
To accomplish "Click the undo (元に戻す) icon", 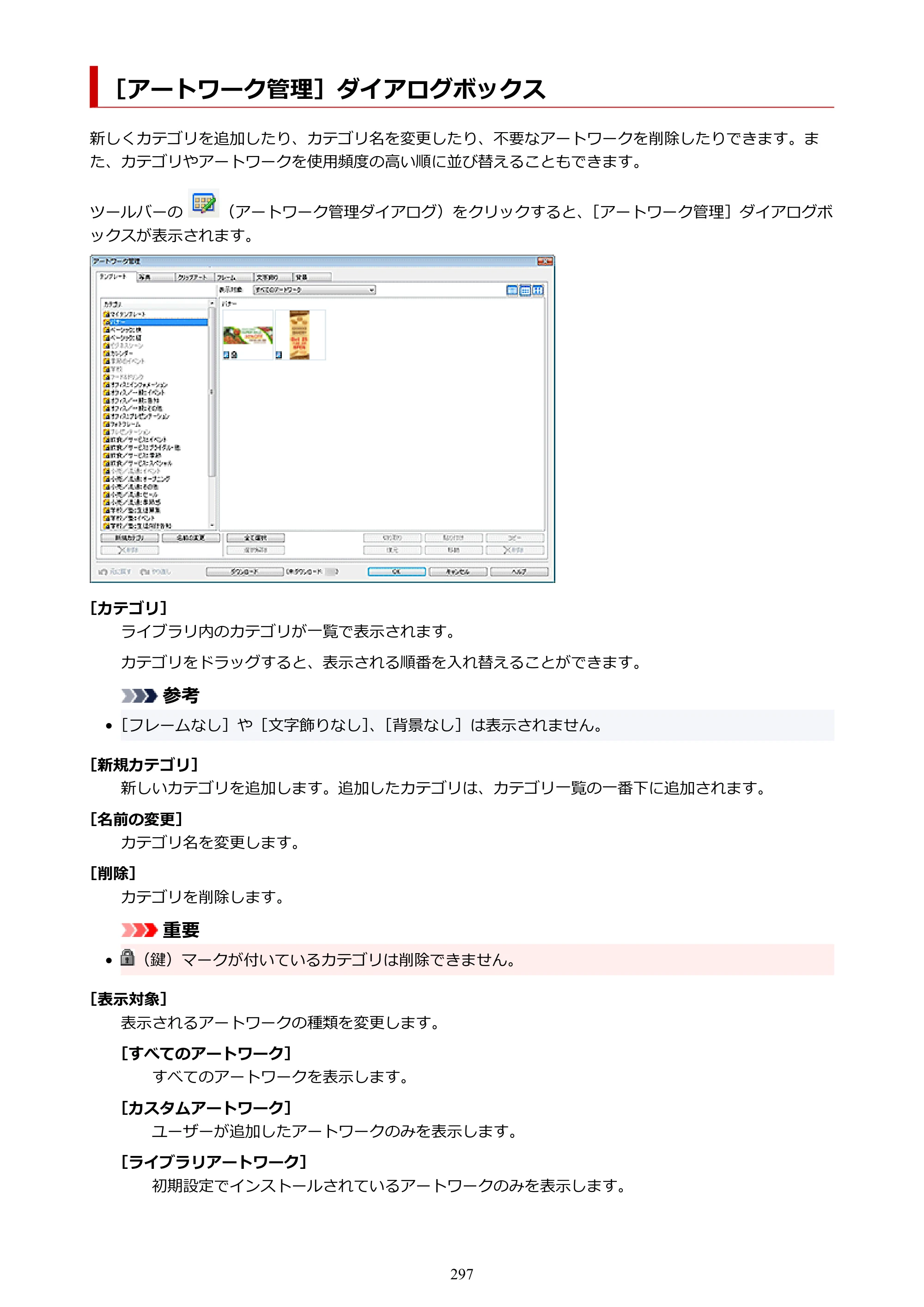I will pyautogui.click(x=103, y=571).
